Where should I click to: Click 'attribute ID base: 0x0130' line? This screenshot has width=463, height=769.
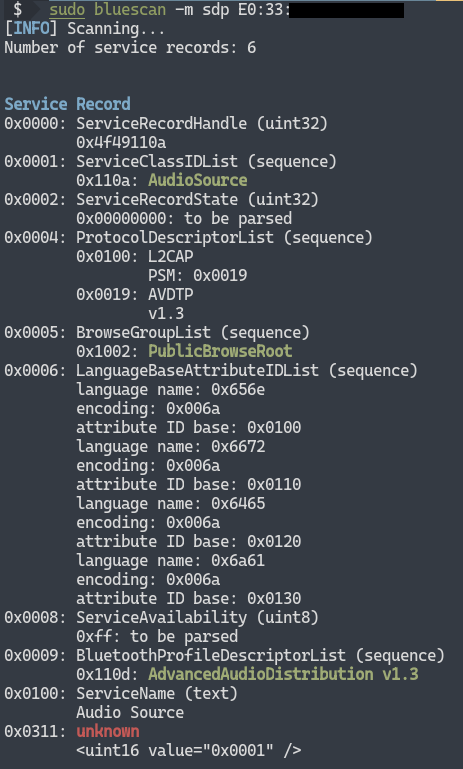[189, 598]
